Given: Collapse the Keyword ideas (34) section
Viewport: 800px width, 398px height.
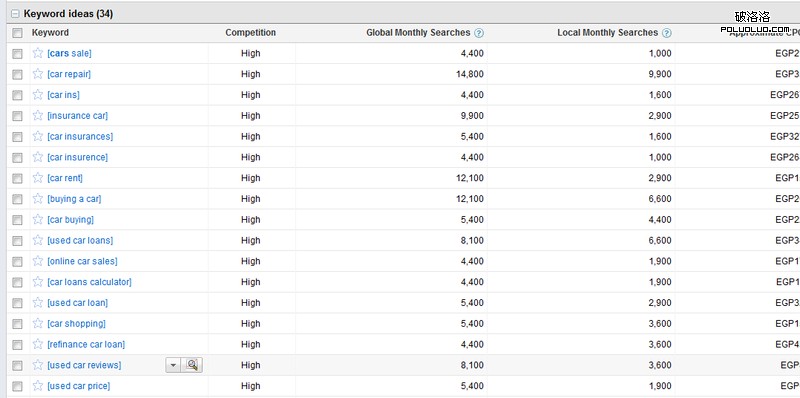Looking at the screenshot, I should point(15,14).
